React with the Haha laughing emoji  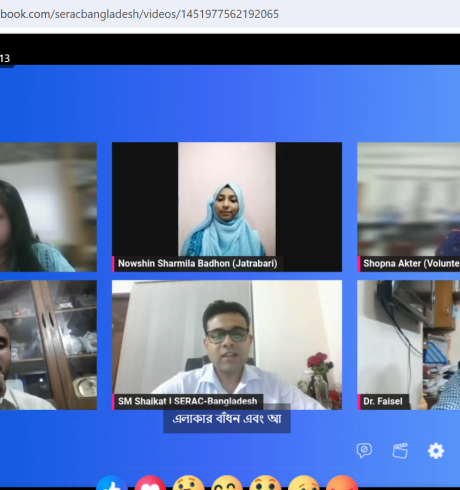[227, 483]
